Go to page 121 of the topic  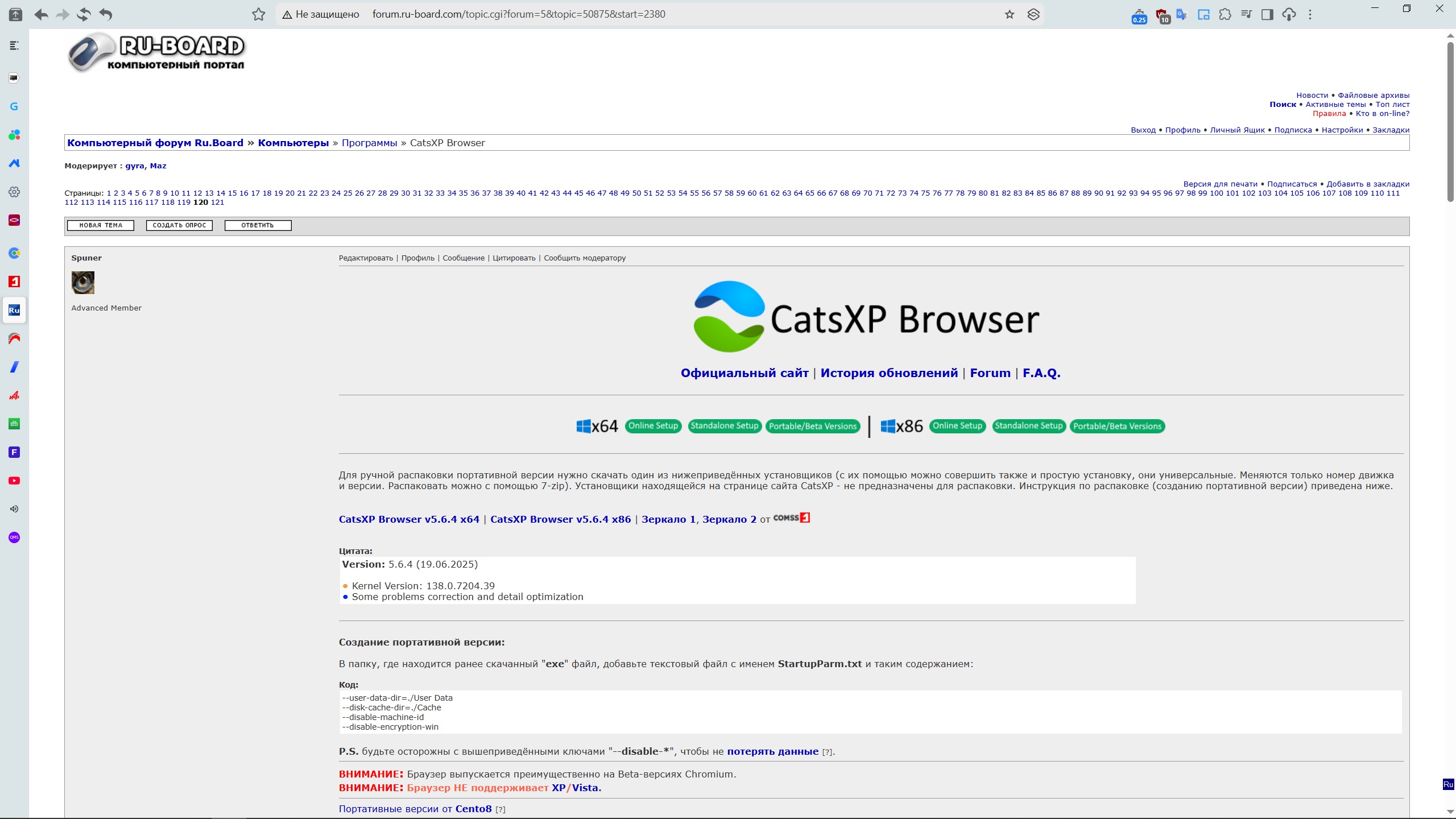click(217, 202)
